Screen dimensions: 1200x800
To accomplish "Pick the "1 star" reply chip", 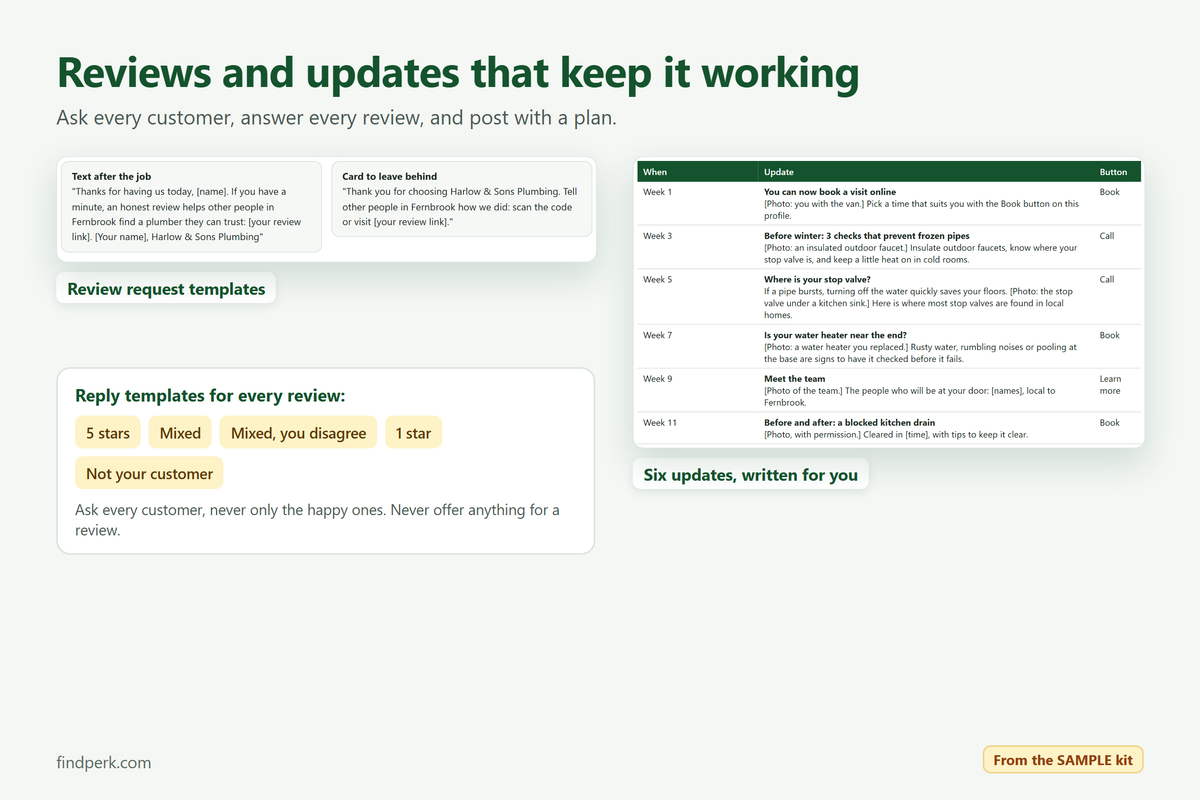I will [413, 433].
